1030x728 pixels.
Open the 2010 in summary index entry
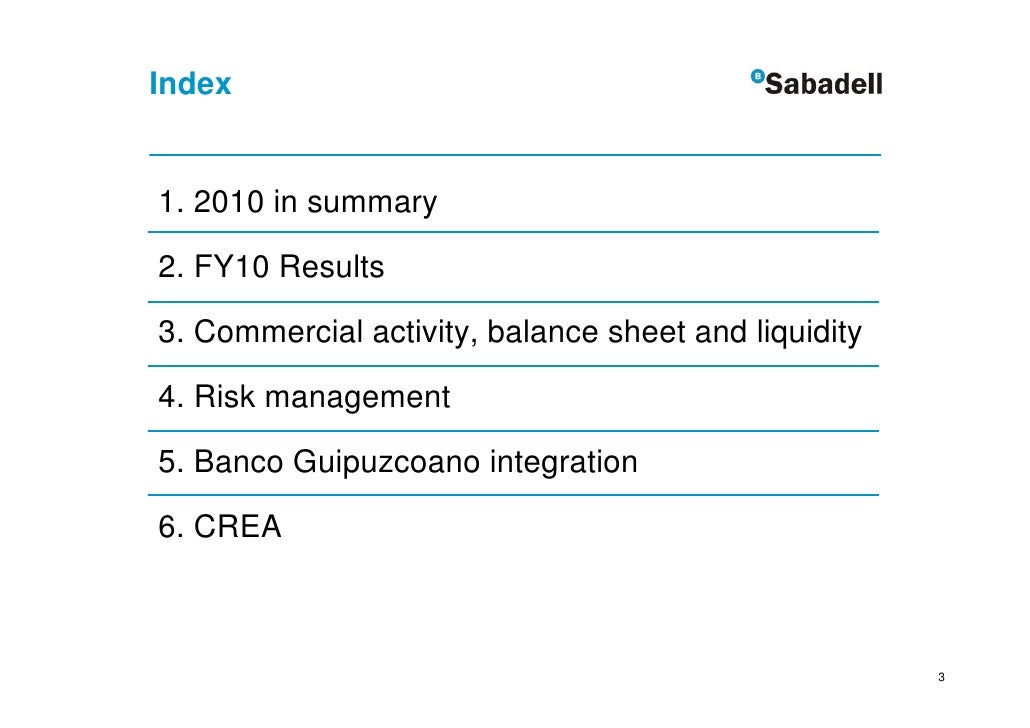coord(298,202)
